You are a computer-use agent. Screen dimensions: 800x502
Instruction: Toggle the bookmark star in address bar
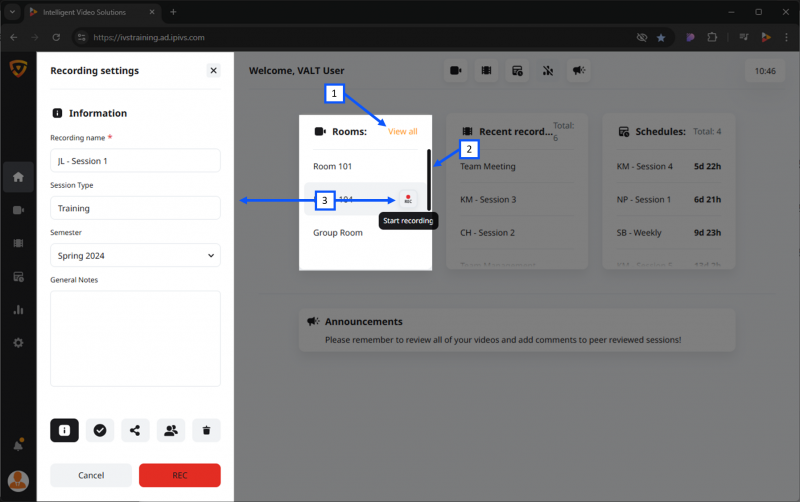point(661,37)
